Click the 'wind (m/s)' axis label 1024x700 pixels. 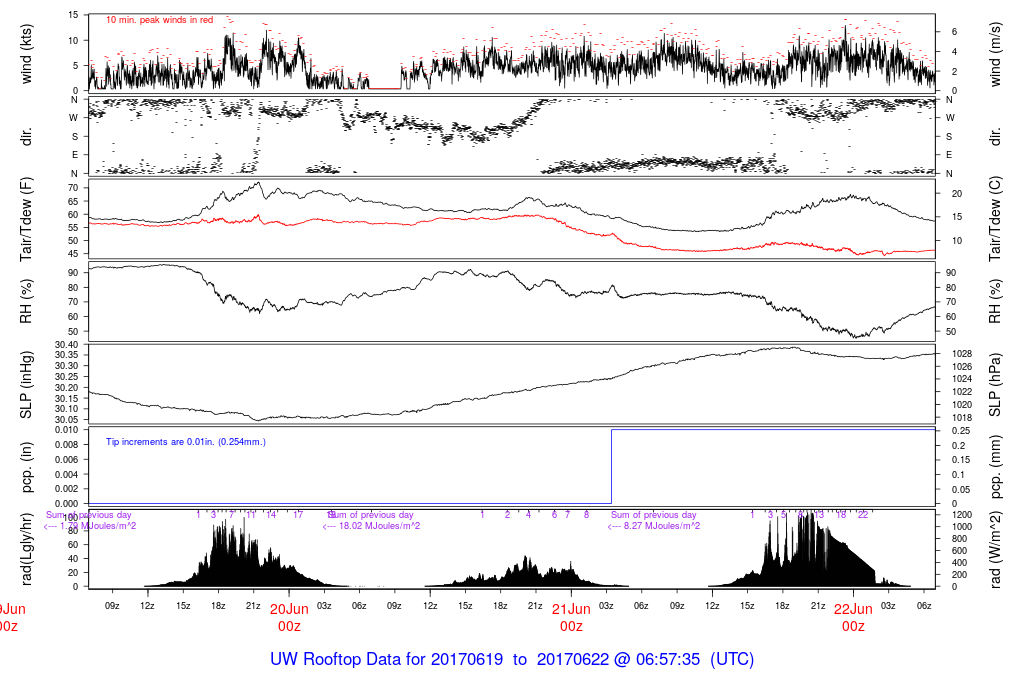point(995,54)
